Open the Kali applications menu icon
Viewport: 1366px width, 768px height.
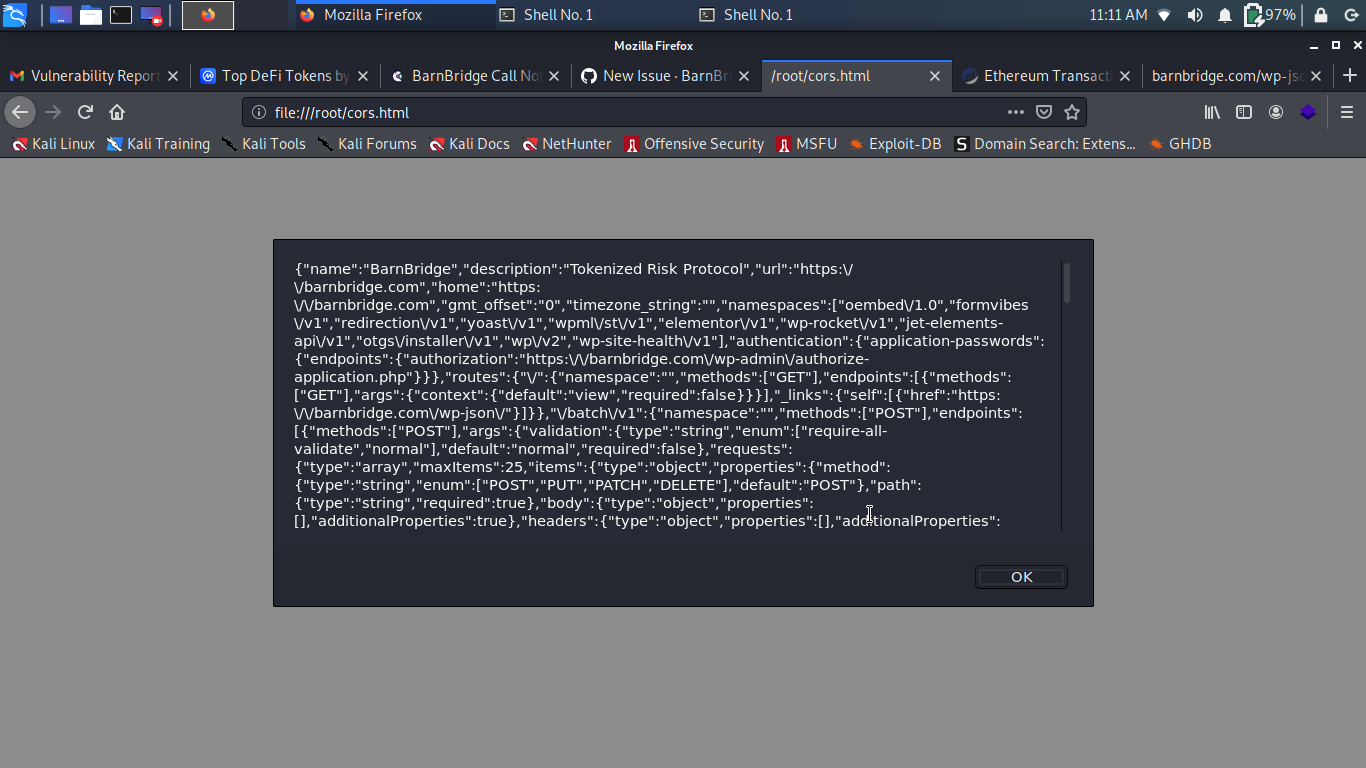pyautogui.click(x=15, y=15)
